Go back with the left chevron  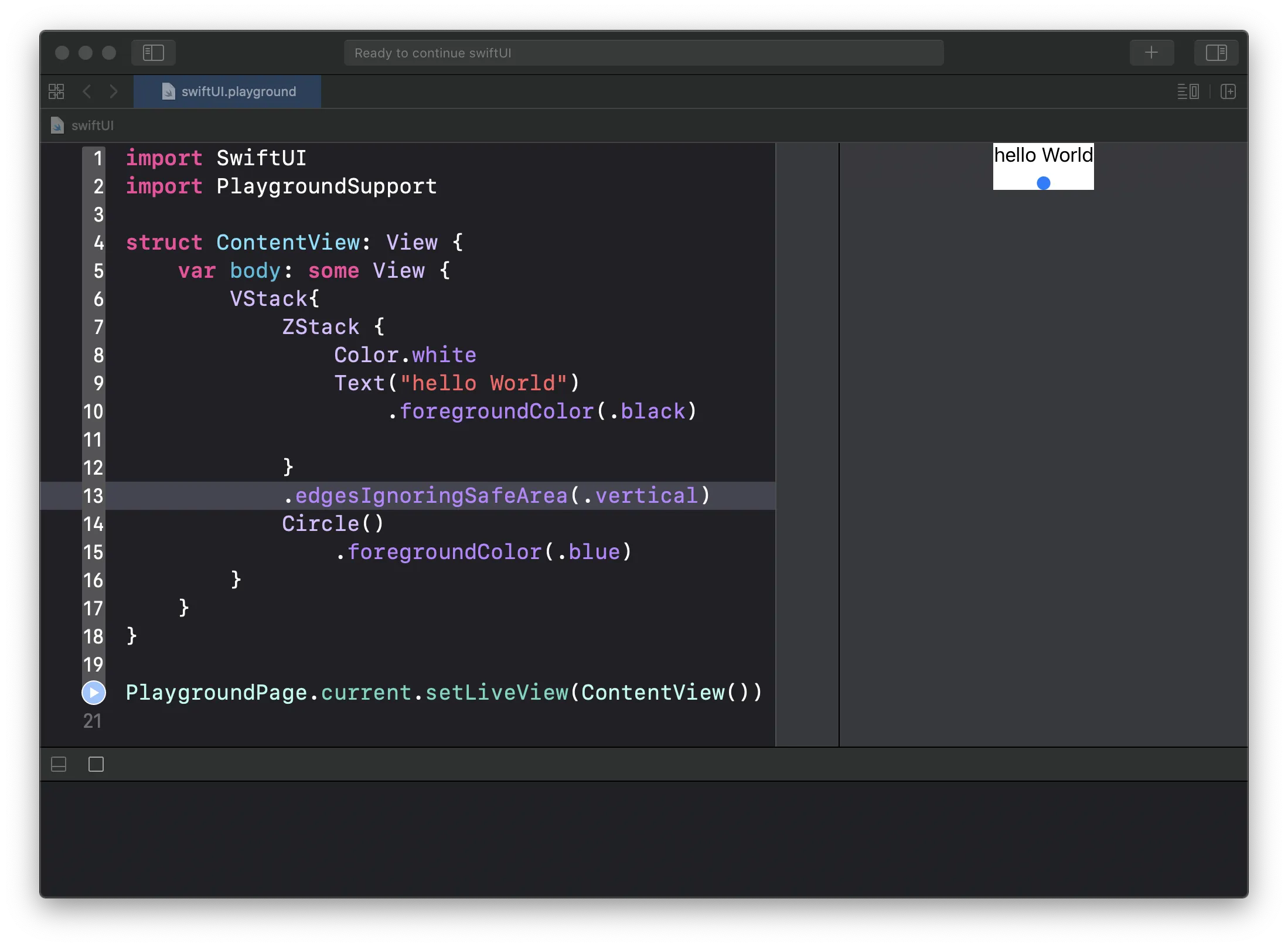point(87,91)
